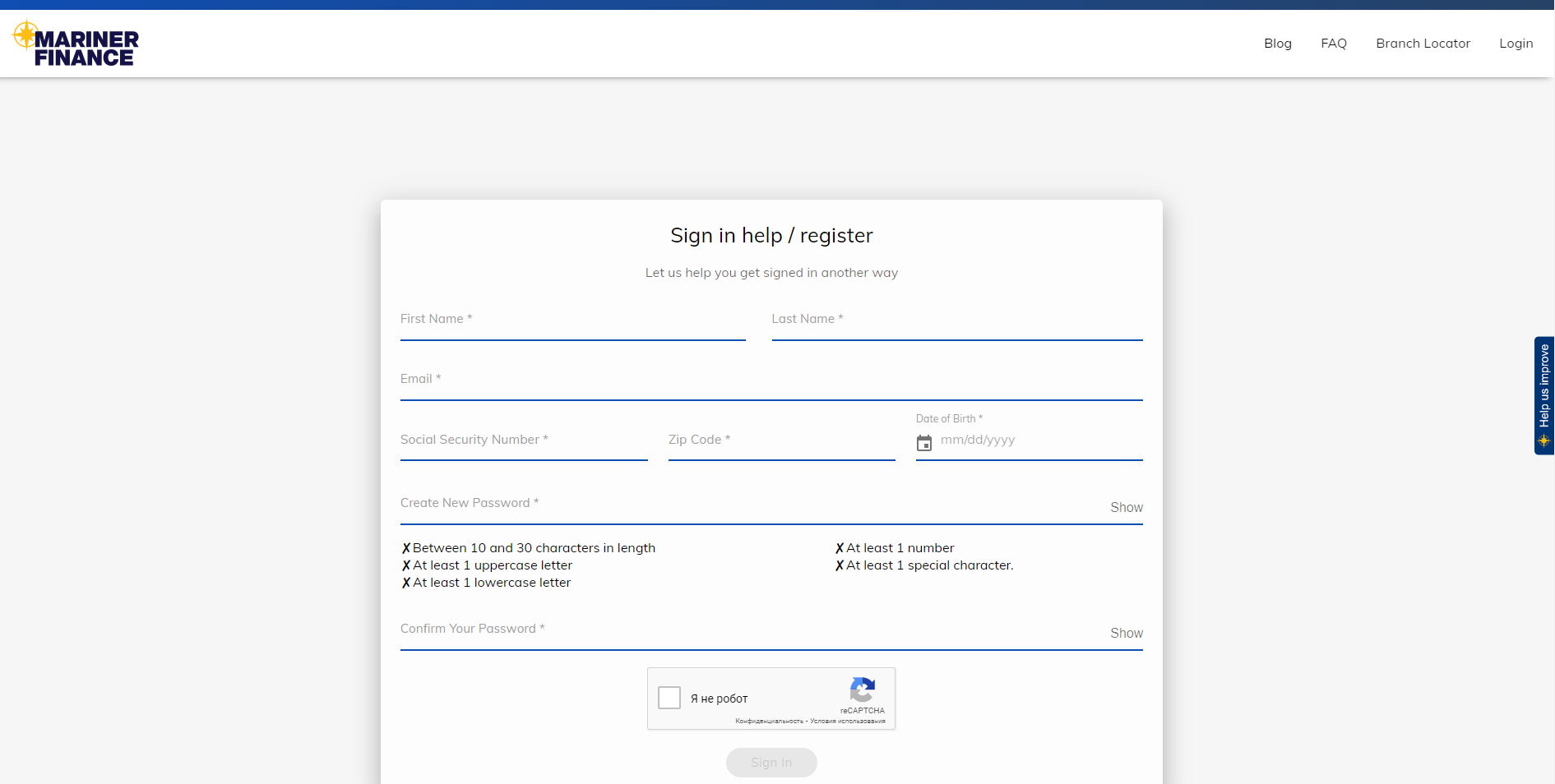
Task: Open the Blog menu item
Action: pyautogui.click(x=1277, y=44)
